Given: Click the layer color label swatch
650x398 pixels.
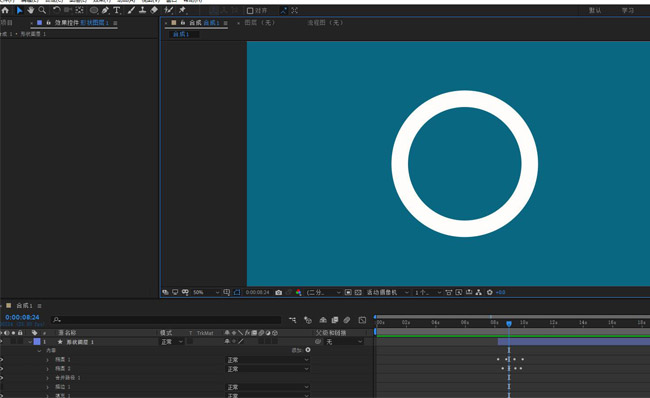Looking at the screenshot, I should tap(37, 342).
